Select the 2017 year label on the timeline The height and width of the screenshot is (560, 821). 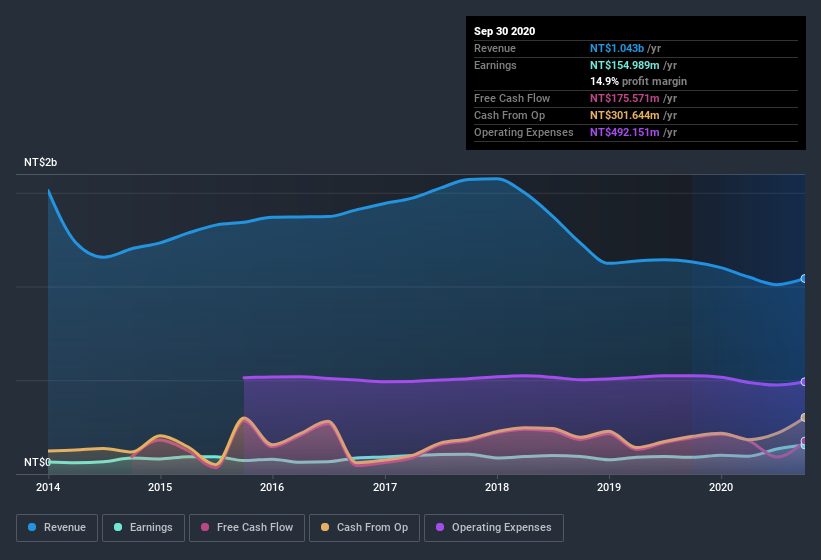(384, 487)
